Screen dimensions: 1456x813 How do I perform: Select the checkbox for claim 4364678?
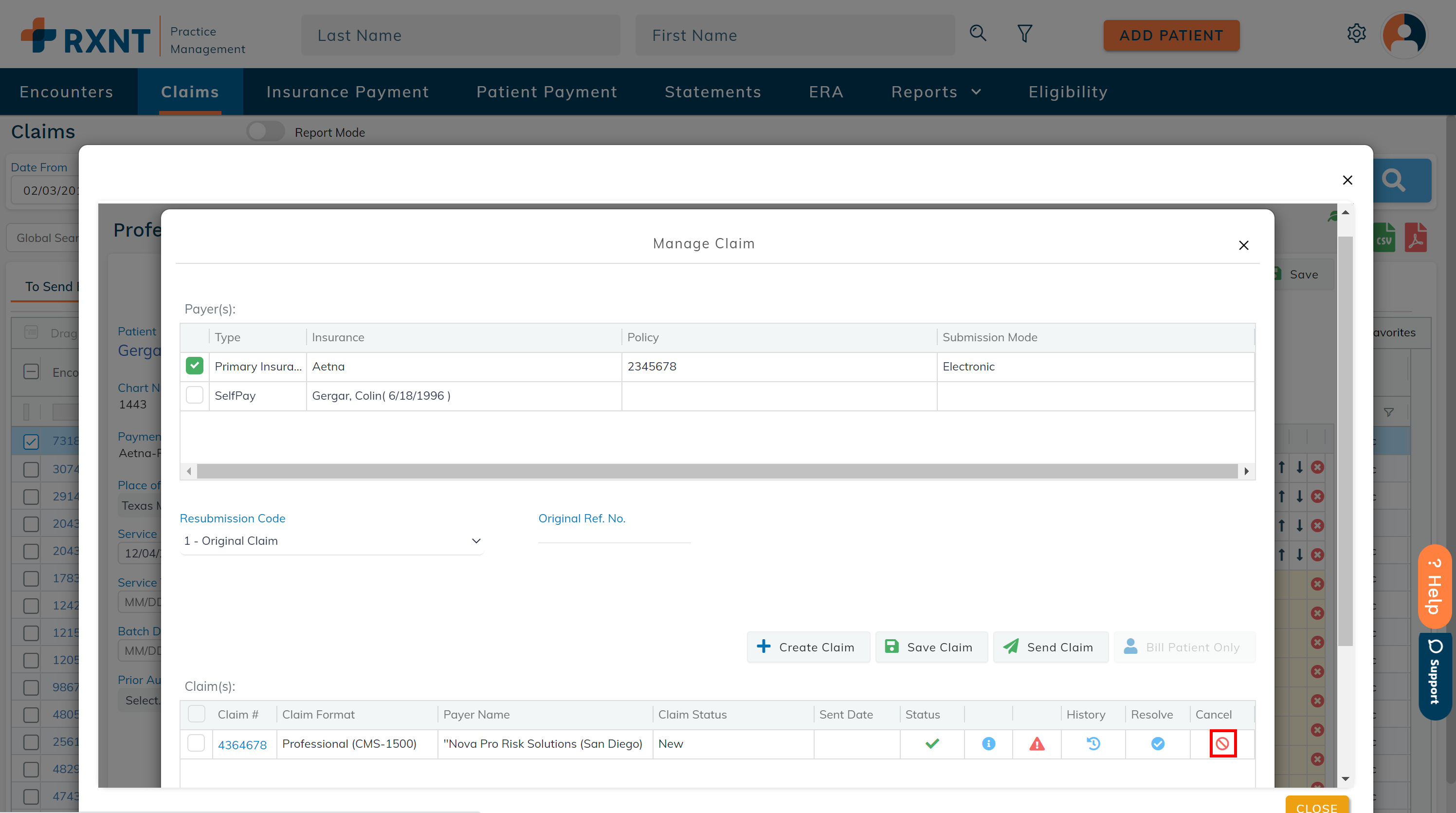tap(196, 743)
